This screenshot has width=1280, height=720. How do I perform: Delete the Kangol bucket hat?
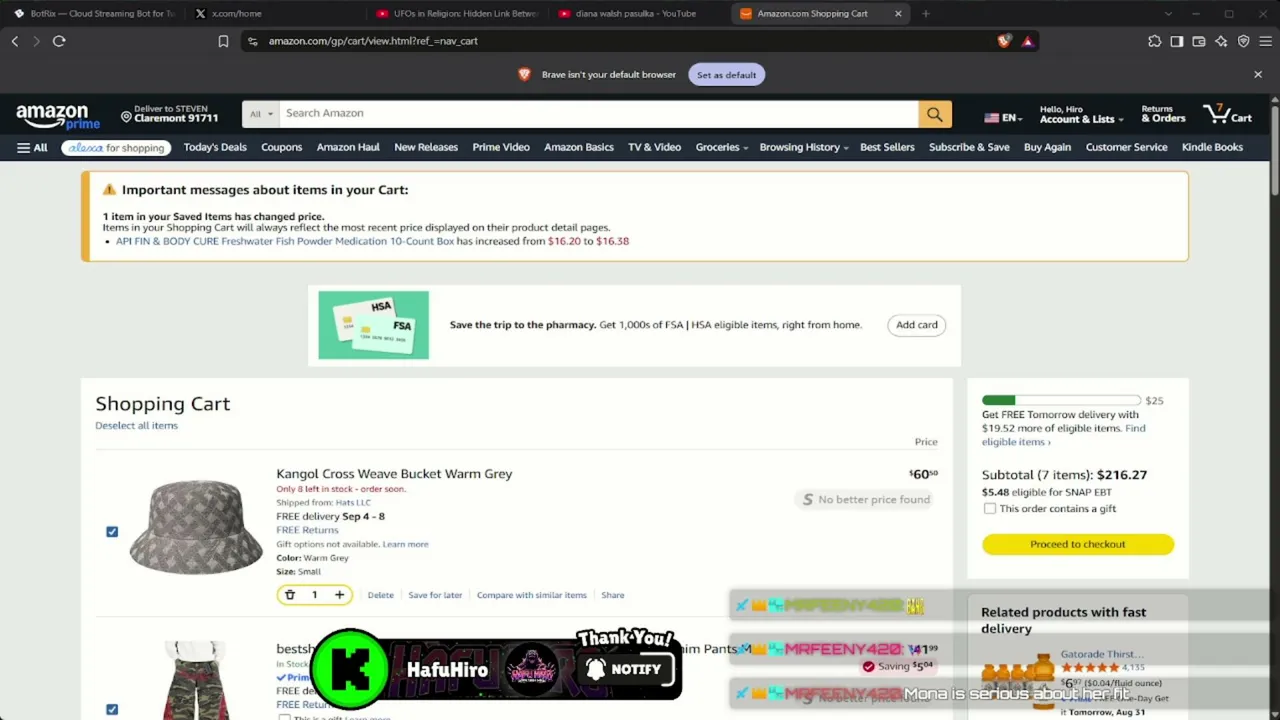point(380,596)
